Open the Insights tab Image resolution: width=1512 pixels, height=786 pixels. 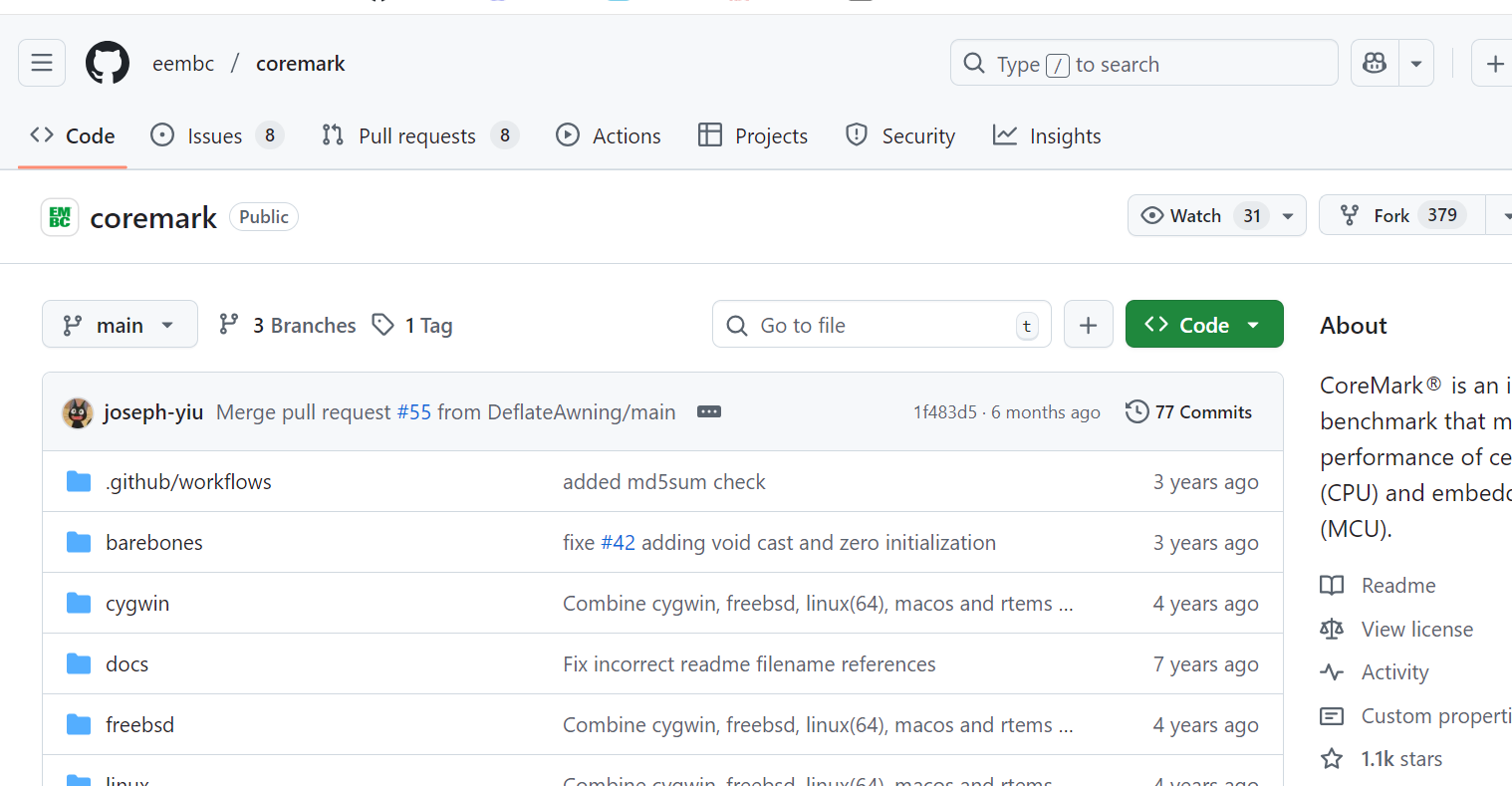coord(1047,135)
